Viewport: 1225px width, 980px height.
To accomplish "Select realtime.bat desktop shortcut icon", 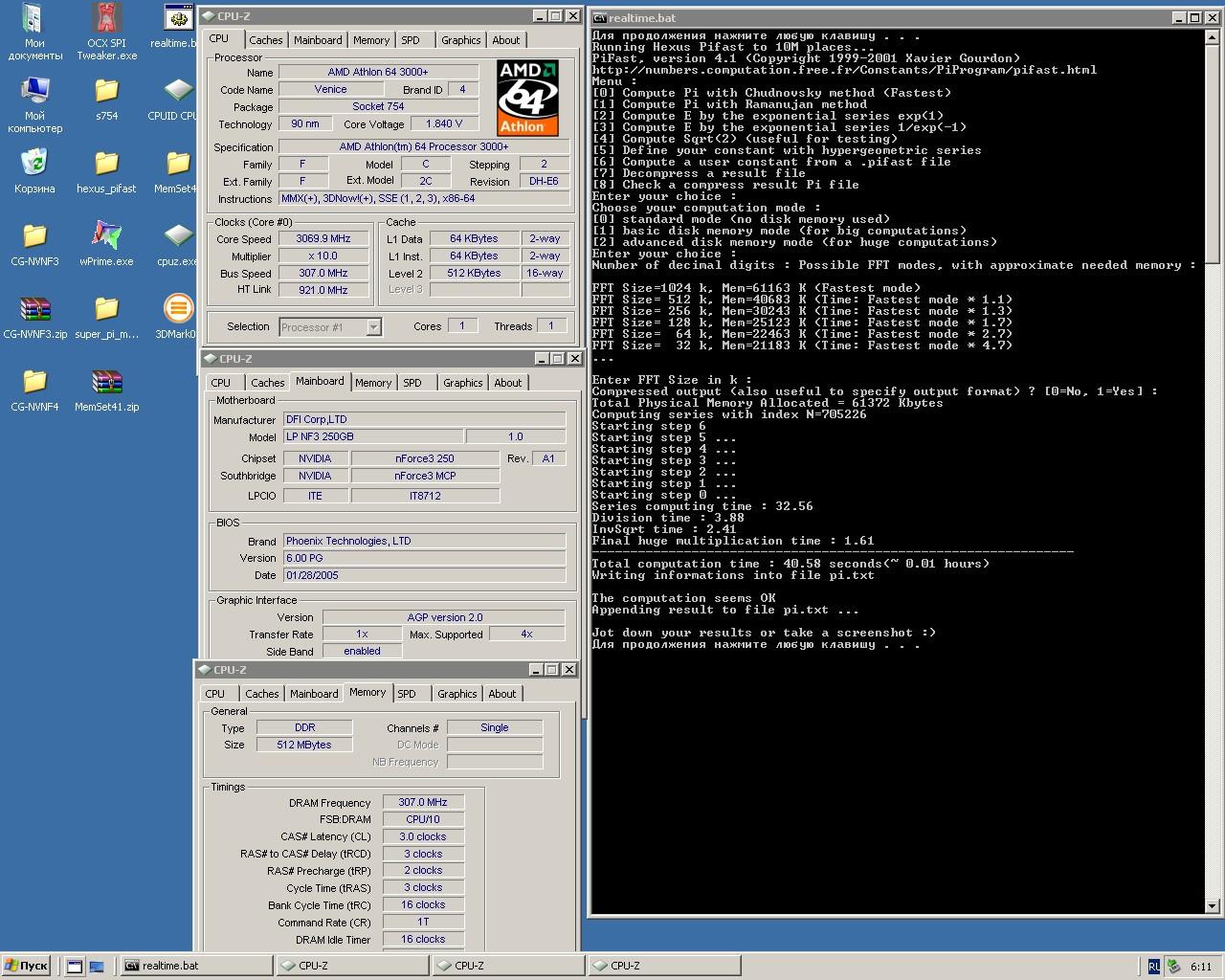I will [175, 27].
